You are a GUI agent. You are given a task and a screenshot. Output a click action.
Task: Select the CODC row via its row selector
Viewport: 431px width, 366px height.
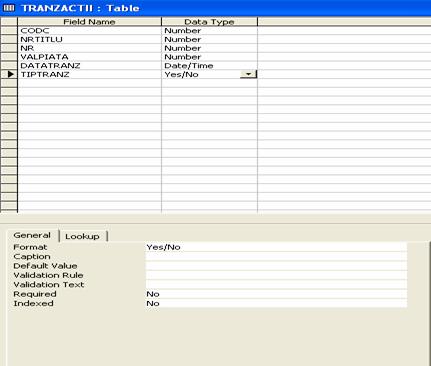(x=9, y=31)
